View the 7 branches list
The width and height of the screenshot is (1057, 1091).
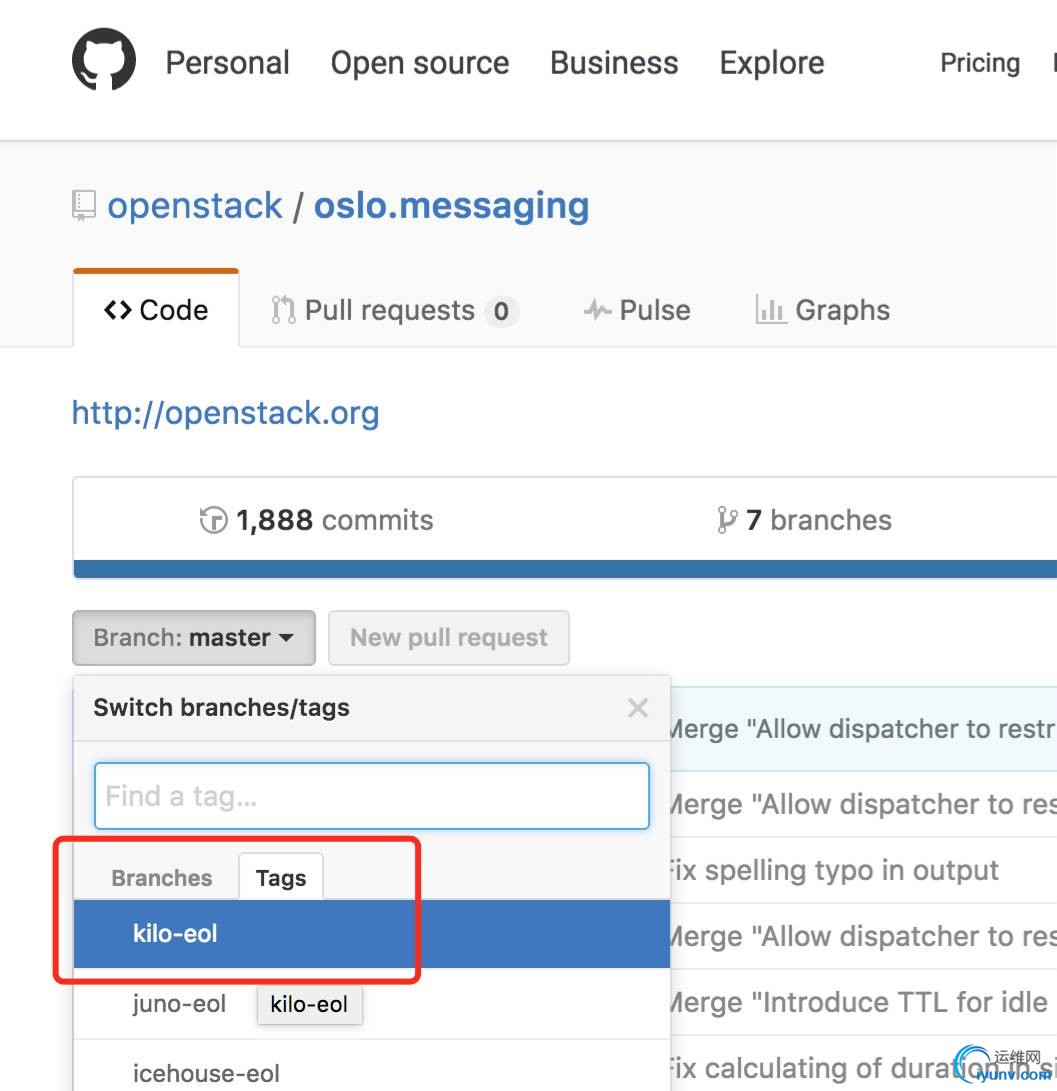pyautogui.click(x=804, y=520)
